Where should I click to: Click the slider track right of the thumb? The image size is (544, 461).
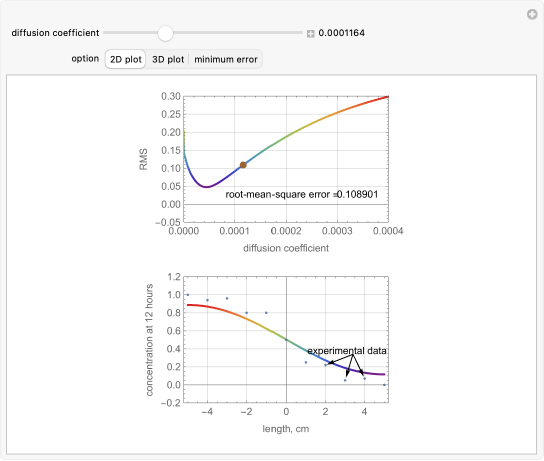coord(238,33)
